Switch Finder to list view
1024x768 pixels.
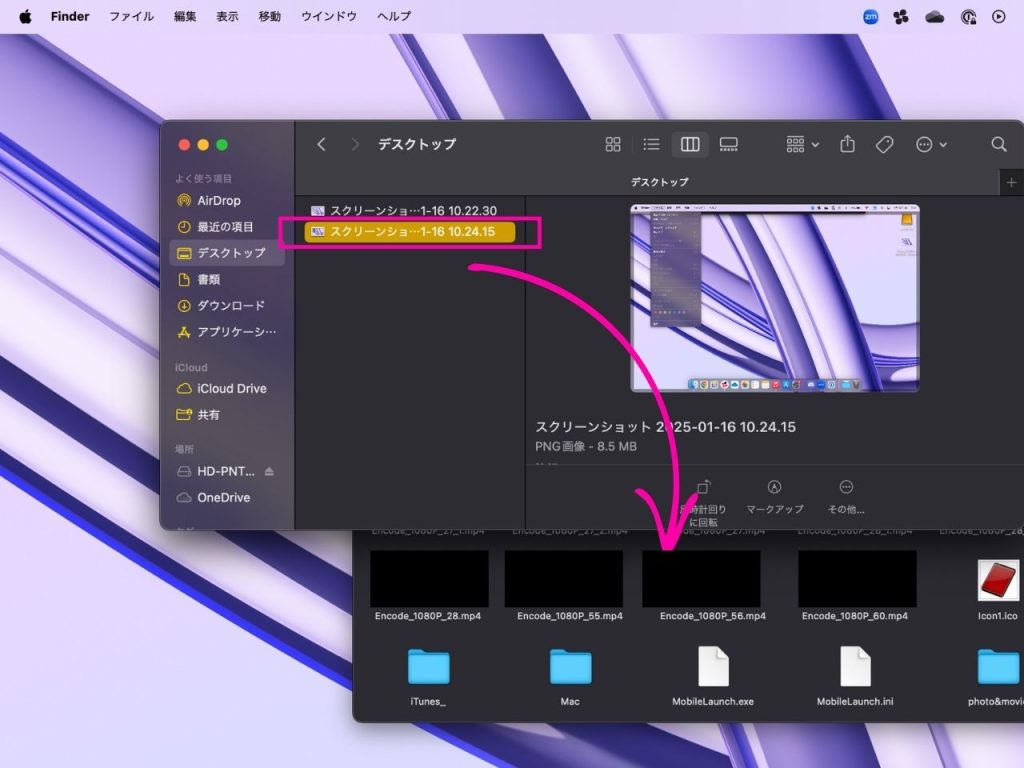pyautogui.click(x=651, y=144)
